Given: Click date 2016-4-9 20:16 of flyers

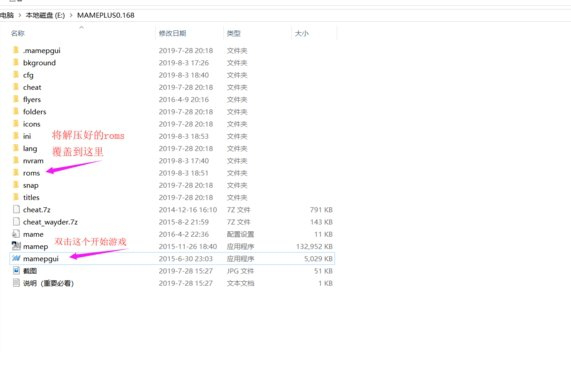Looking at the screenshot, I should click(184, 99).
